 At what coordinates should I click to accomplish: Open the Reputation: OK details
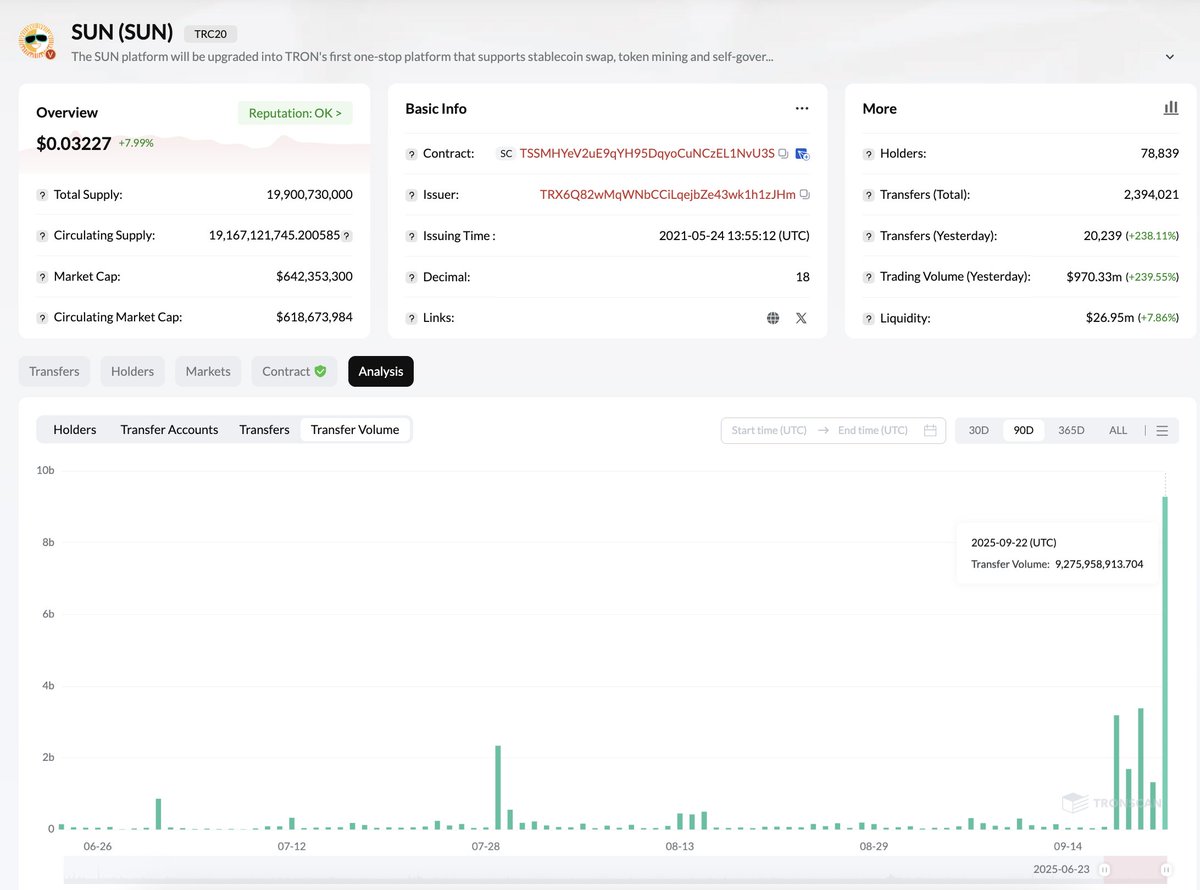(295, 113)
